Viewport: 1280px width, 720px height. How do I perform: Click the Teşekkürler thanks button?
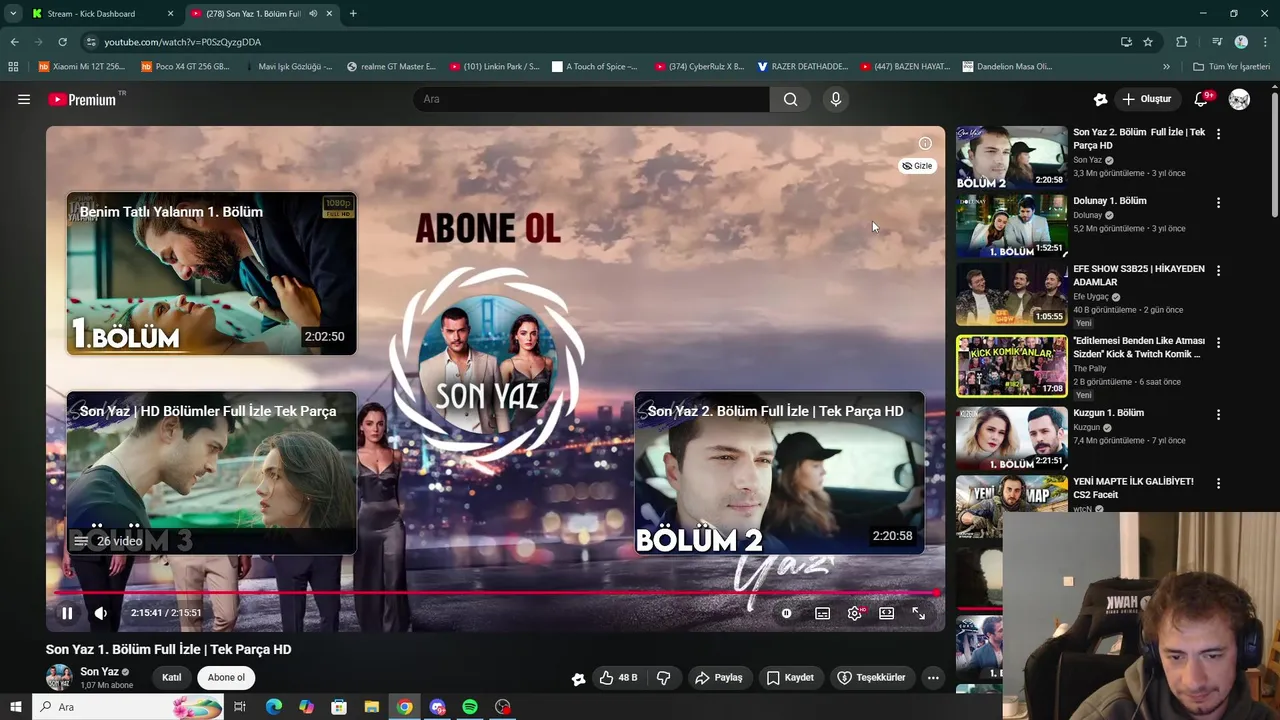(871, 677)
